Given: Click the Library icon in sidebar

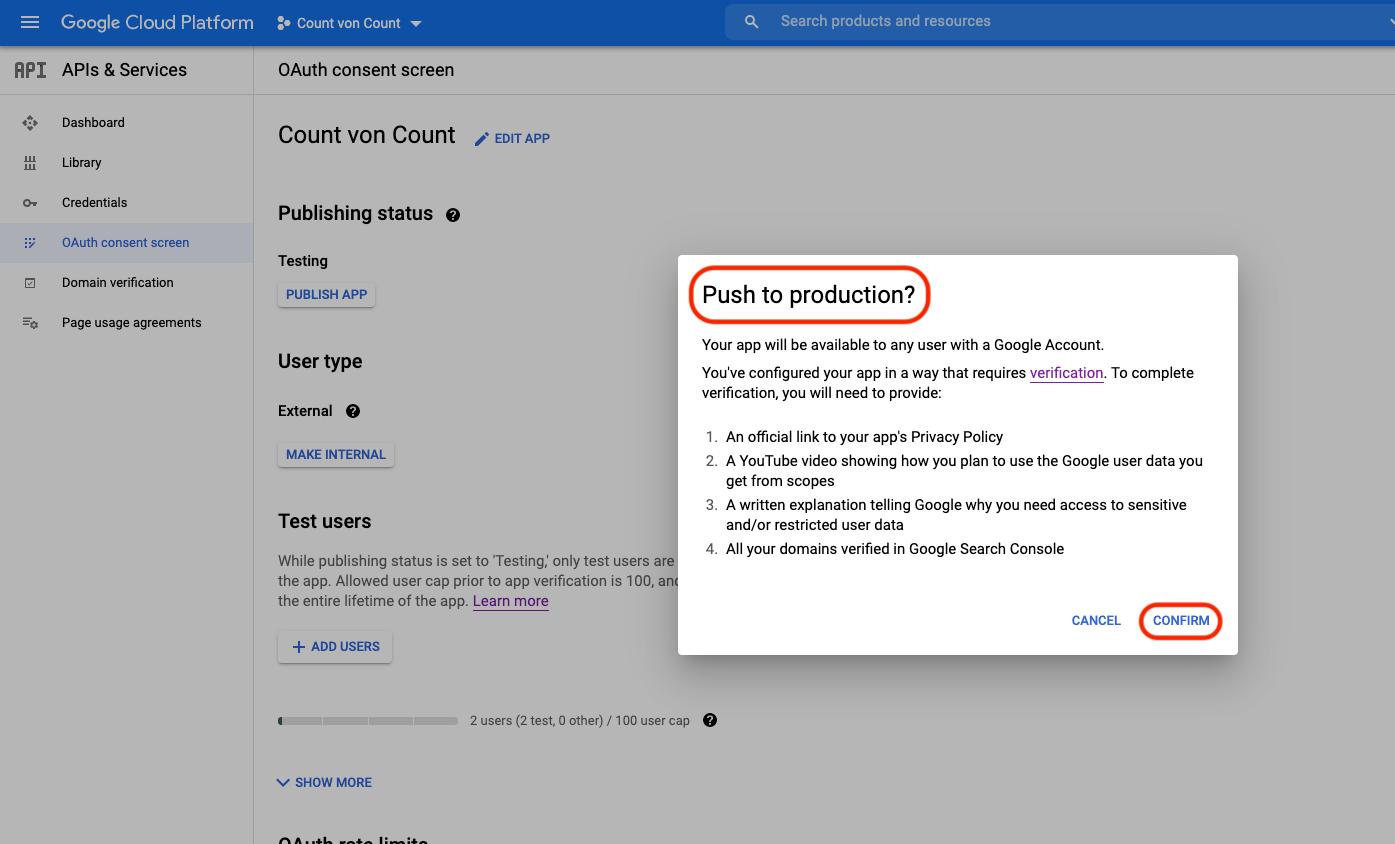Looking at the screenshot, I should tap(30, 163).
